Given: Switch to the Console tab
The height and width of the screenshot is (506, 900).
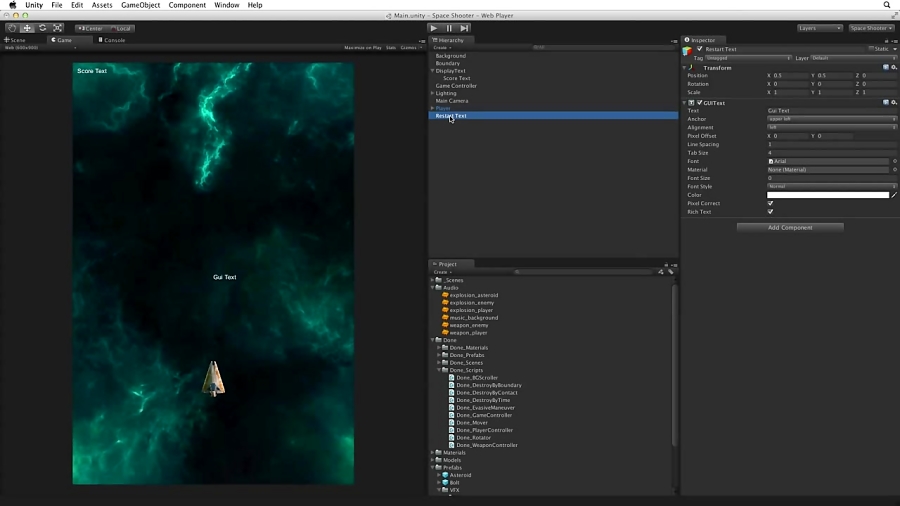Looking at the screenshot, I should click(113, 40).
